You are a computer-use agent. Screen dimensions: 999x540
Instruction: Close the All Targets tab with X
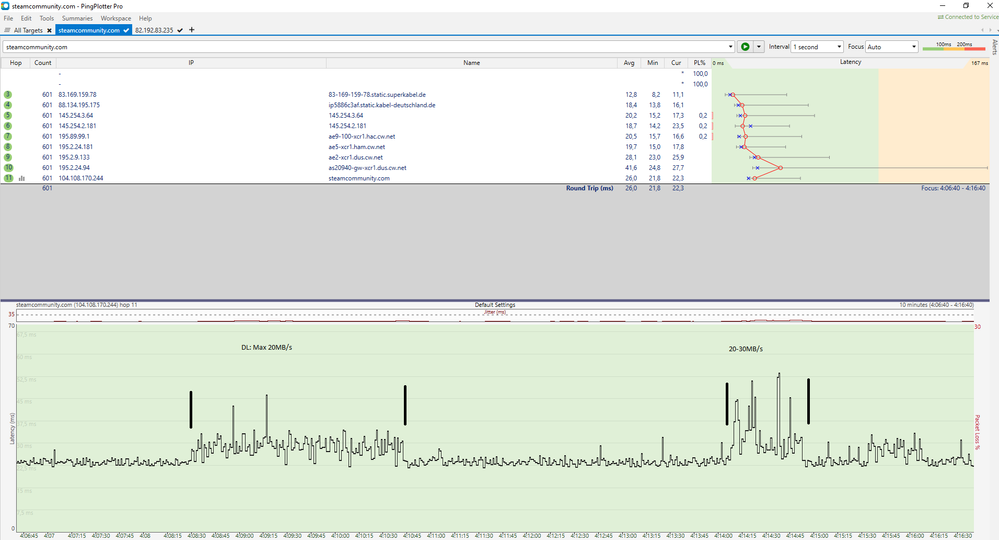[50, 30]
